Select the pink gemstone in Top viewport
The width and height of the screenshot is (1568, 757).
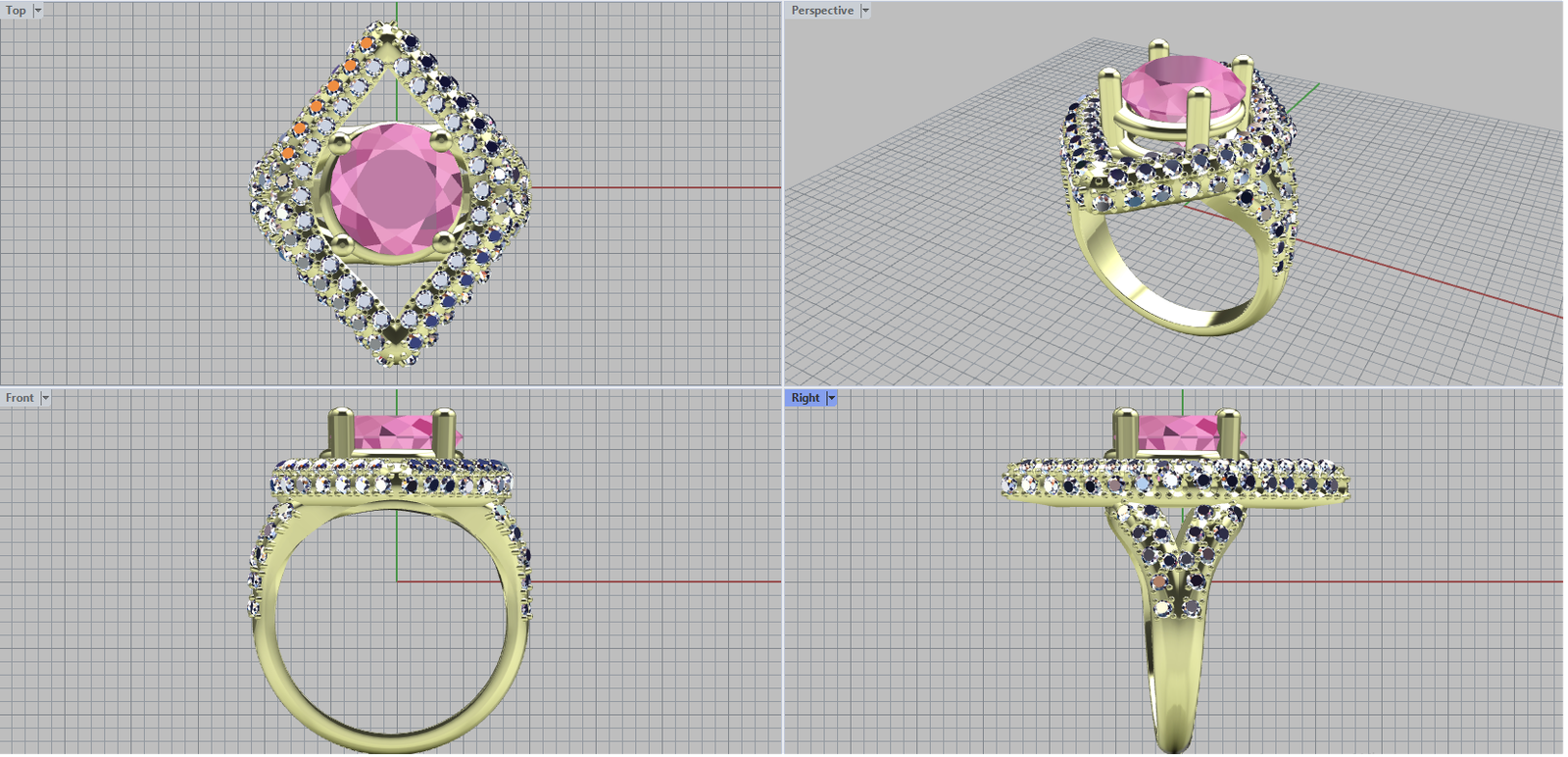[x=396, y=189]
